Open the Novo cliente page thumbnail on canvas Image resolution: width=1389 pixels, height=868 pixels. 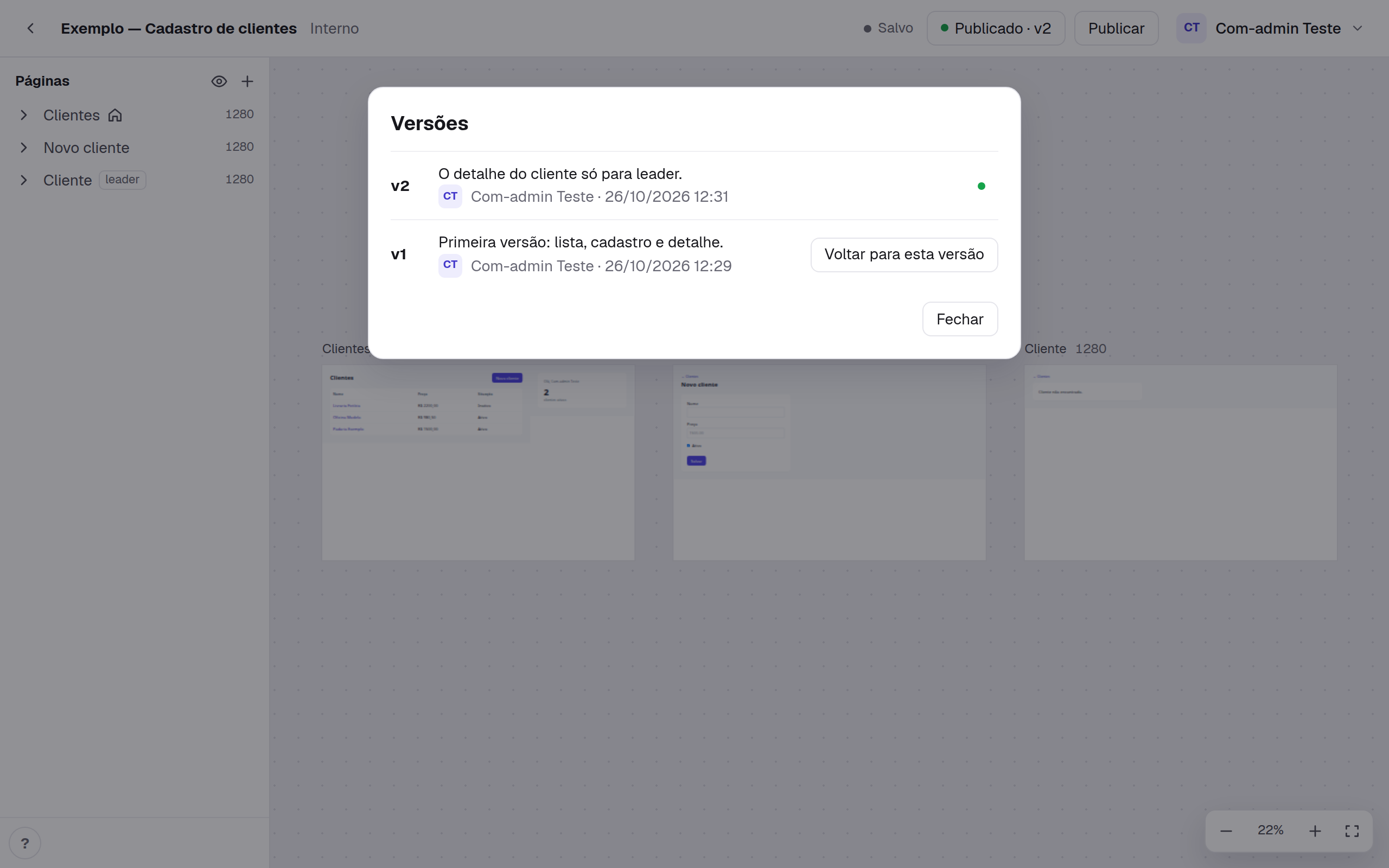point(830,463)
